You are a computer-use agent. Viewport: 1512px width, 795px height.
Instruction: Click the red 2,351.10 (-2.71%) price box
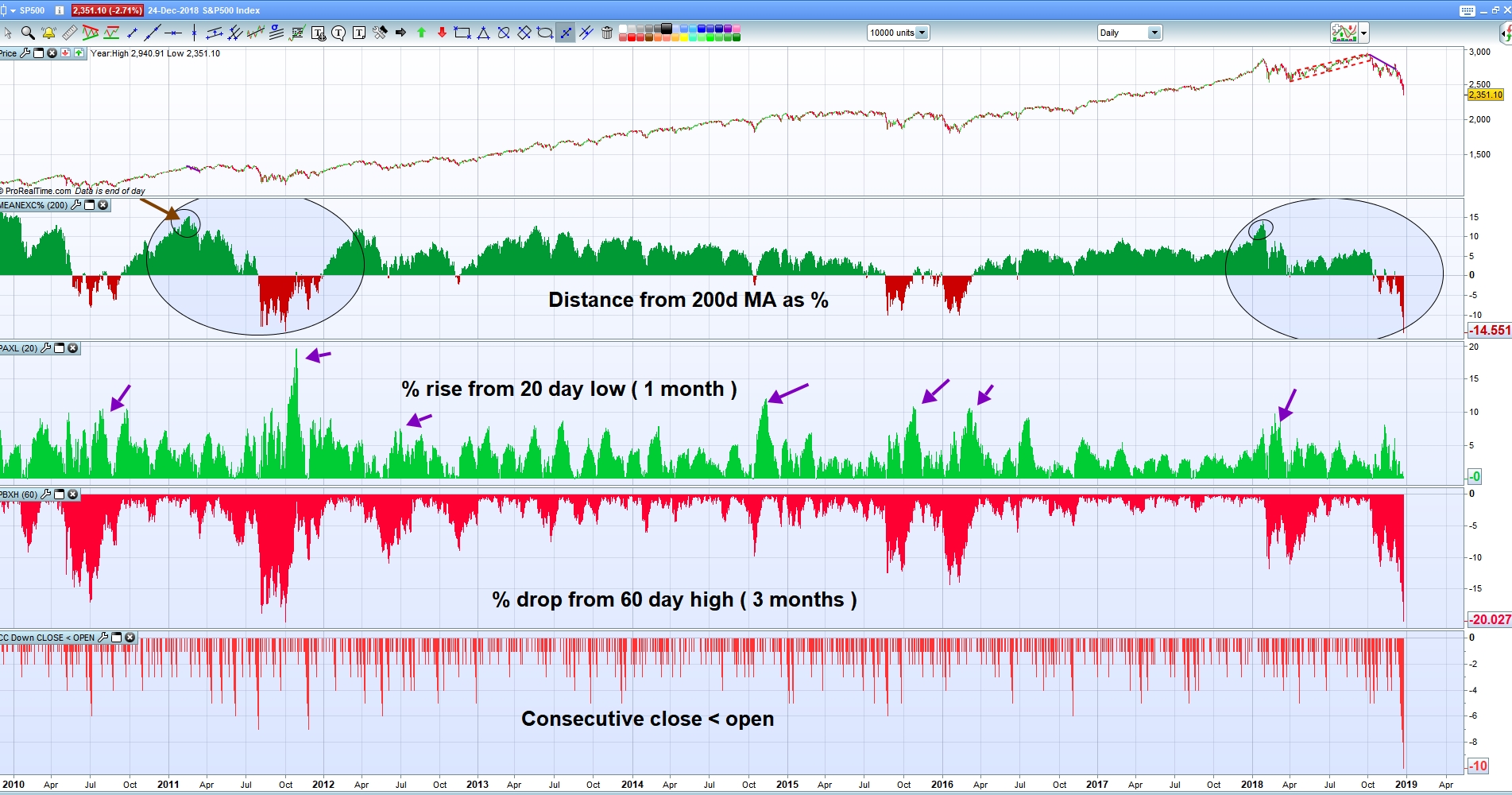pyautogui.click(x=107, y=10)
